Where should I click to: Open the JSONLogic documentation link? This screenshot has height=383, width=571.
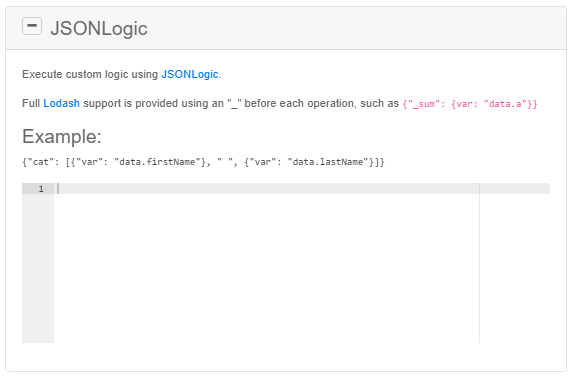[190, 74]
